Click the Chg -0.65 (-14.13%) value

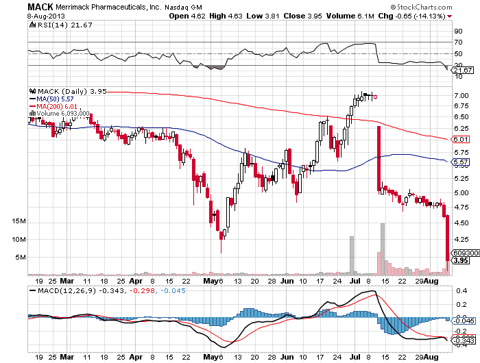coord(411,16)
